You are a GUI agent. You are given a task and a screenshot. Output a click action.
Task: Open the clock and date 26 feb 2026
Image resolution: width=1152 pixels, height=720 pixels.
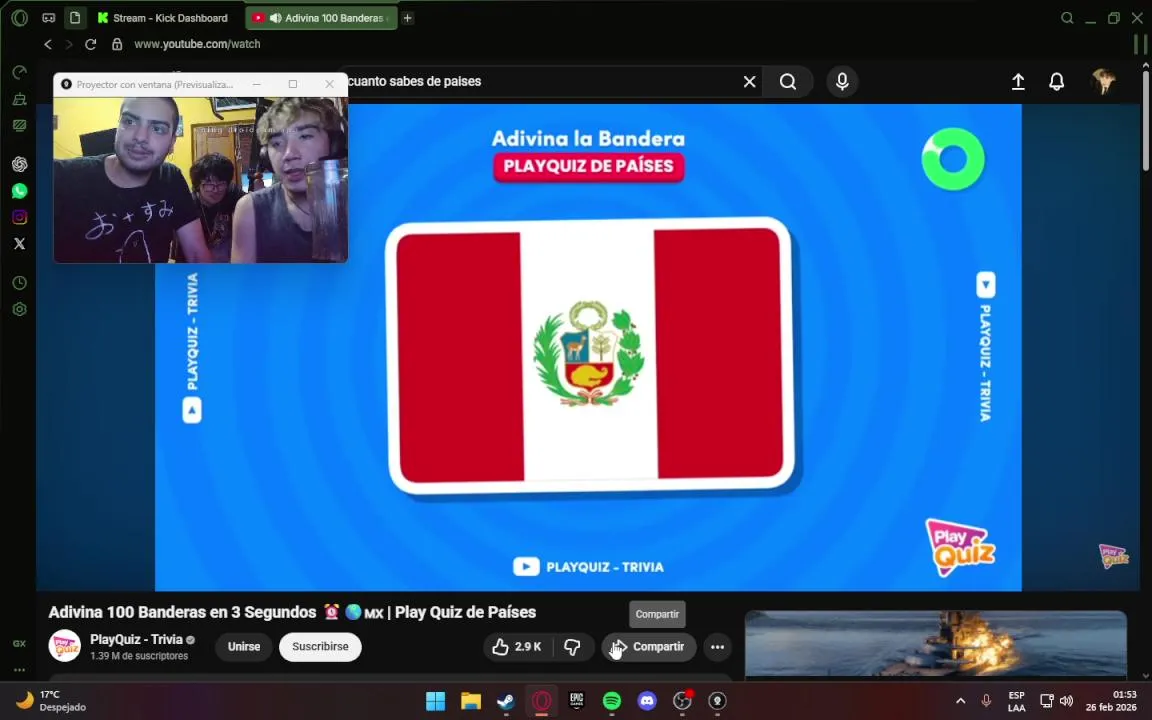coord(1111,701)
